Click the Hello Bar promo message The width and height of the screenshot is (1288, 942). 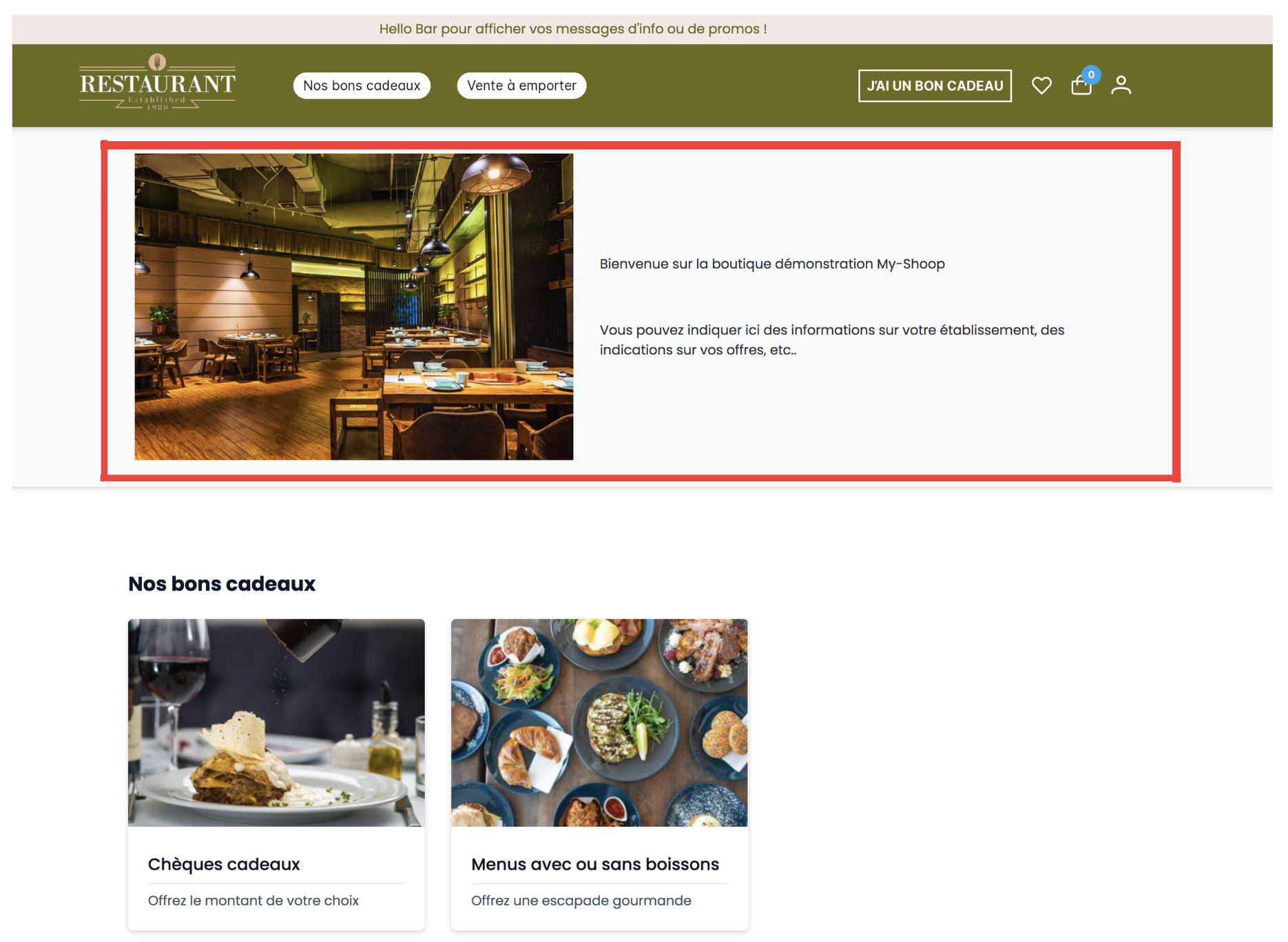[573, 29]
